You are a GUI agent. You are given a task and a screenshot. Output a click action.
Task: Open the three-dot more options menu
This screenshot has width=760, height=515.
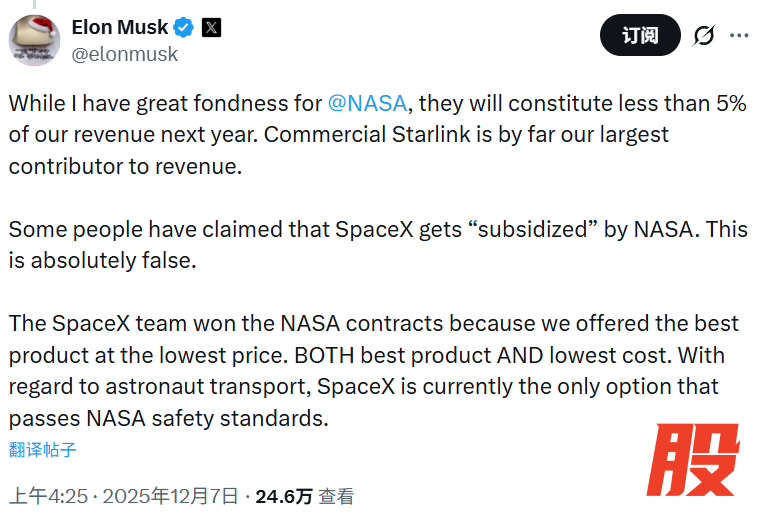pos(739,36)
